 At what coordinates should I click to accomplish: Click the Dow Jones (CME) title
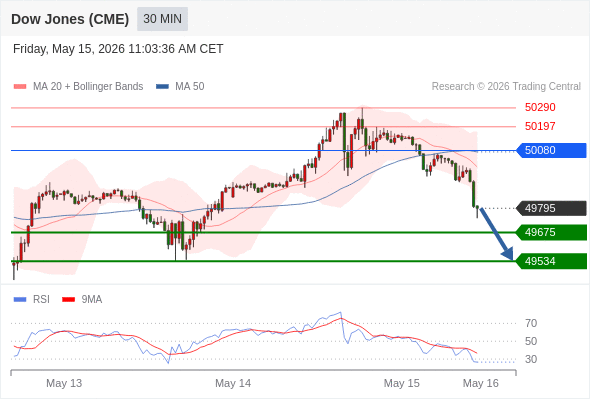[70, 19]
